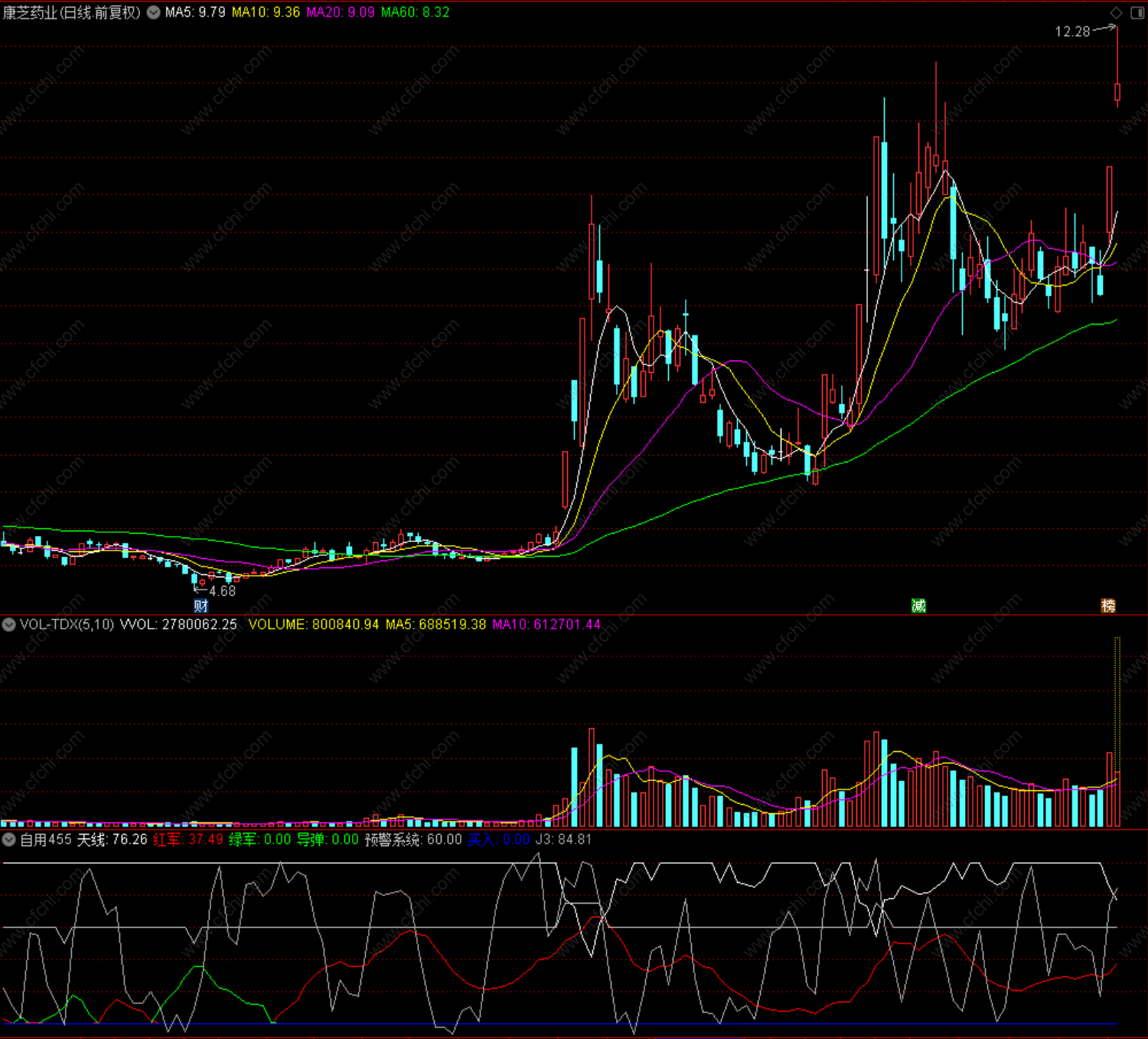Image resolution: width=1148 pixels, height=1039 pixels.
Task: Click the green MA60: 8.32 legend
Action: coord(416,12)
